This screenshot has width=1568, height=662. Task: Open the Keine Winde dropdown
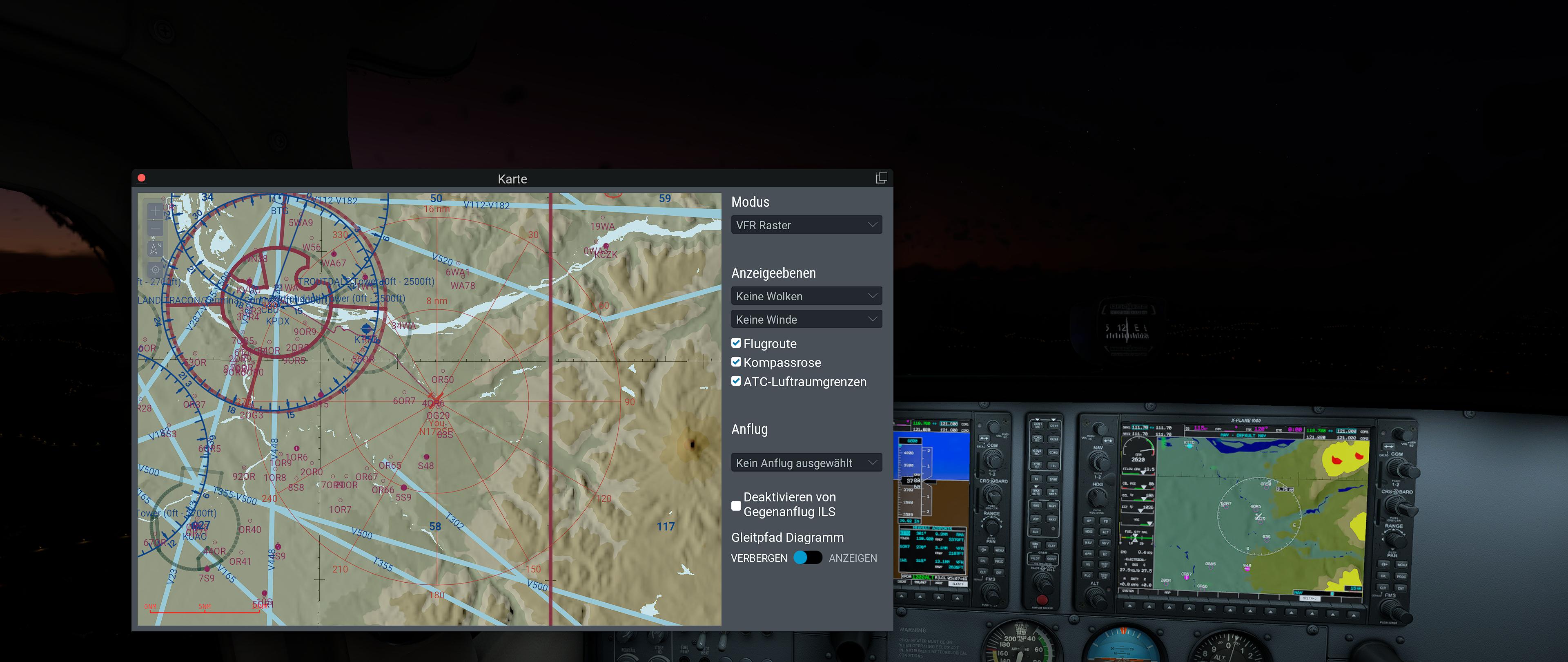806,319
